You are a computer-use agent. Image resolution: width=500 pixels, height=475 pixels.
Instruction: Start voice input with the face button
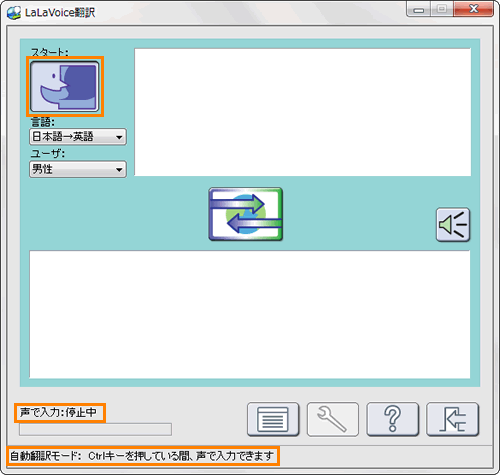pos(65,86)
